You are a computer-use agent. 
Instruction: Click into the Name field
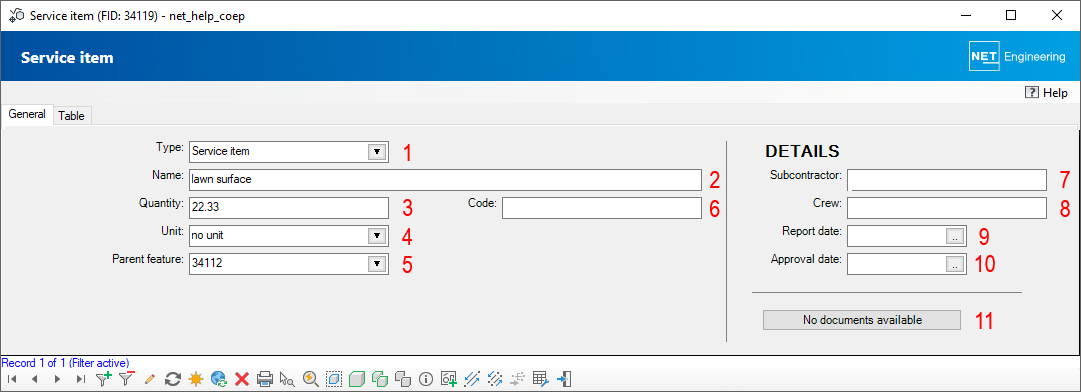pyautogui.click(x=445, y=179)
